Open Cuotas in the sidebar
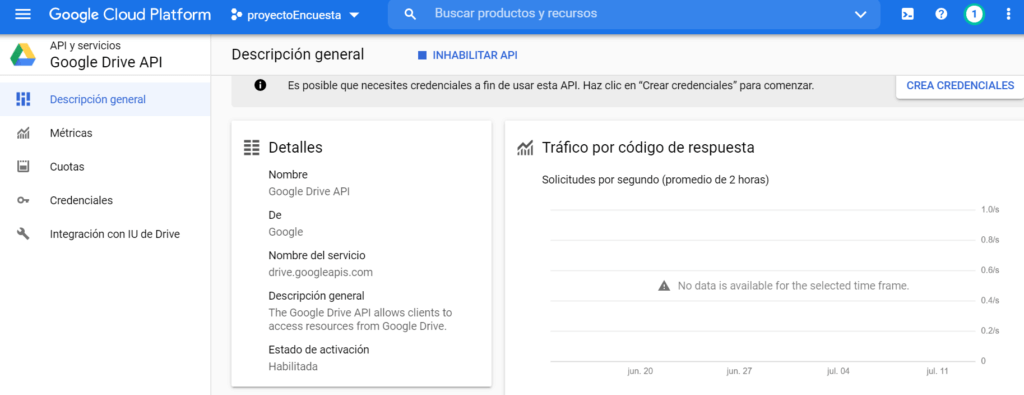Image resolution: width=1024 pixels, height=395 pixels. pos(105,166)
